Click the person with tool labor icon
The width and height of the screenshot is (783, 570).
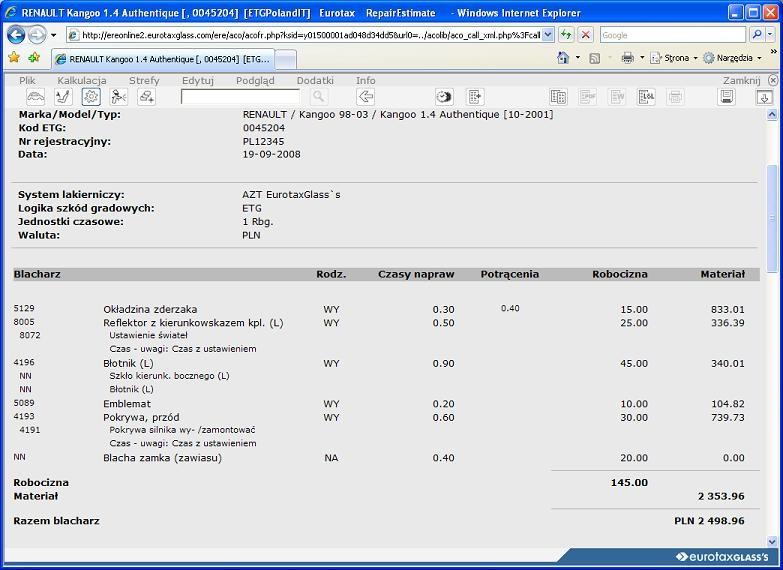click(119, 96)
